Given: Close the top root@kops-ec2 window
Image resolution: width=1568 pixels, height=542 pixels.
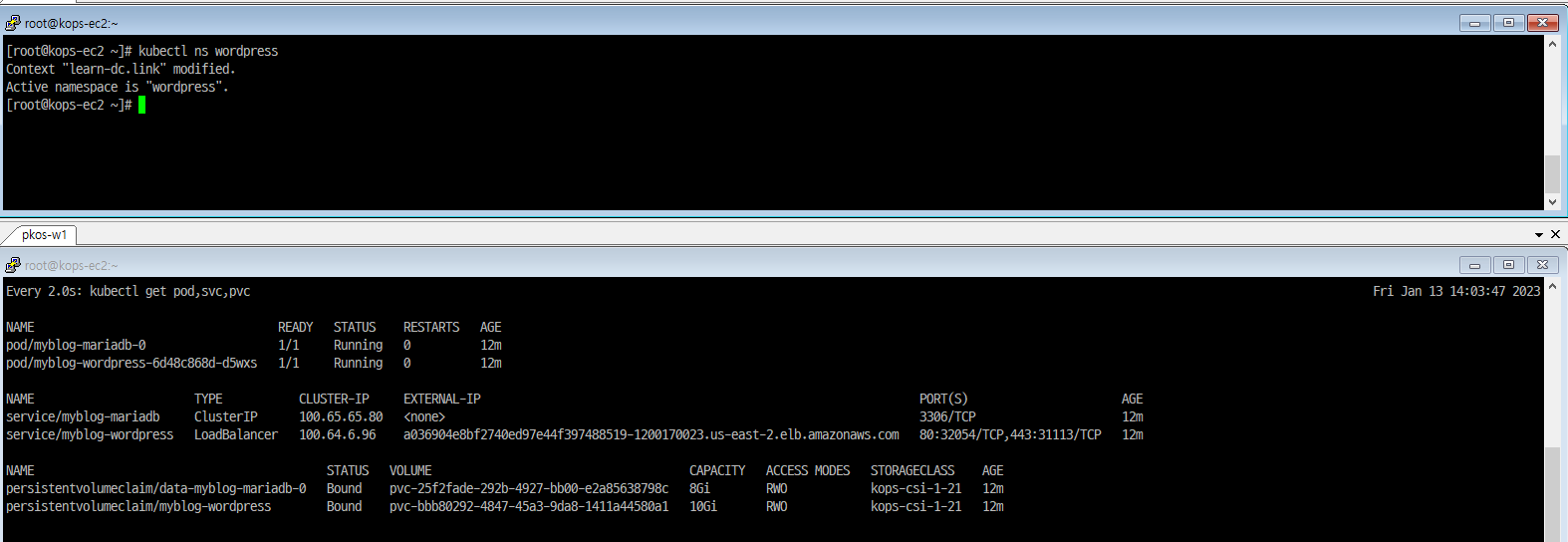Looking at the screenshot, I should click(1543, 23).
